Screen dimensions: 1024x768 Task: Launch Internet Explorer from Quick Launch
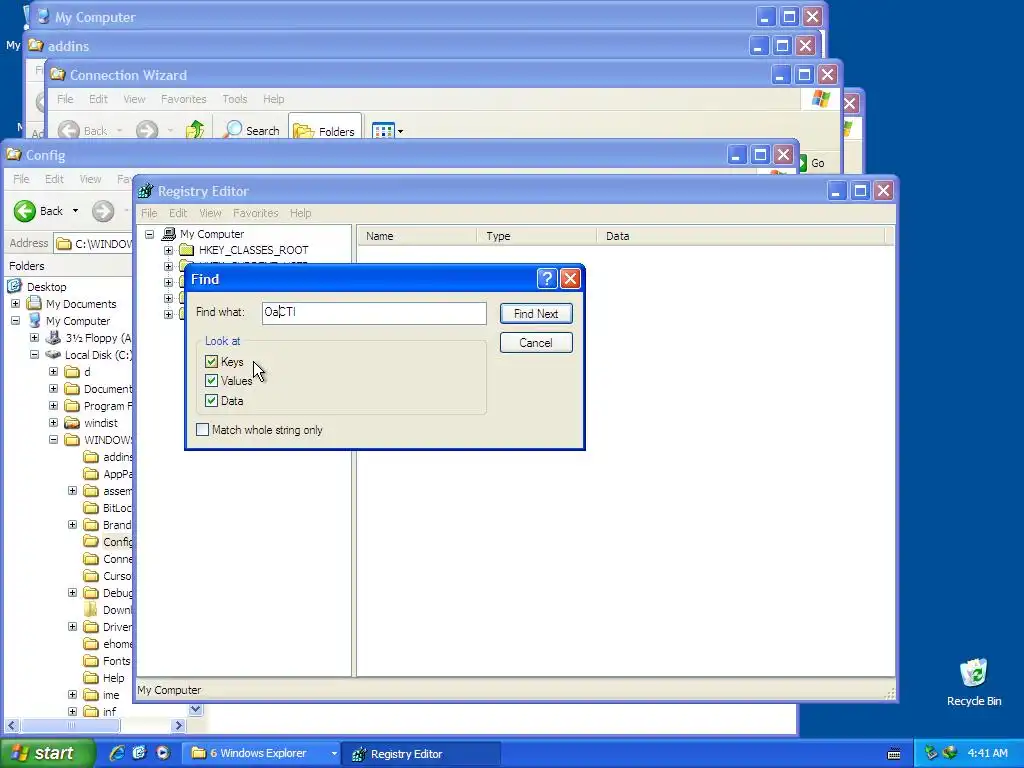pos(117,753)
